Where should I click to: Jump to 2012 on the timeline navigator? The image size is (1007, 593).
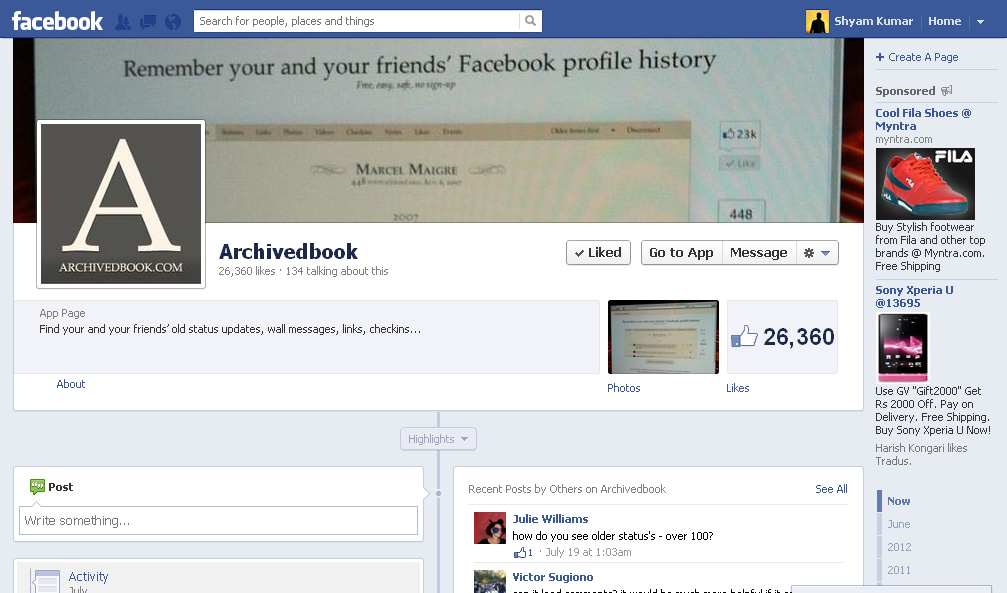tap(899, 547)
